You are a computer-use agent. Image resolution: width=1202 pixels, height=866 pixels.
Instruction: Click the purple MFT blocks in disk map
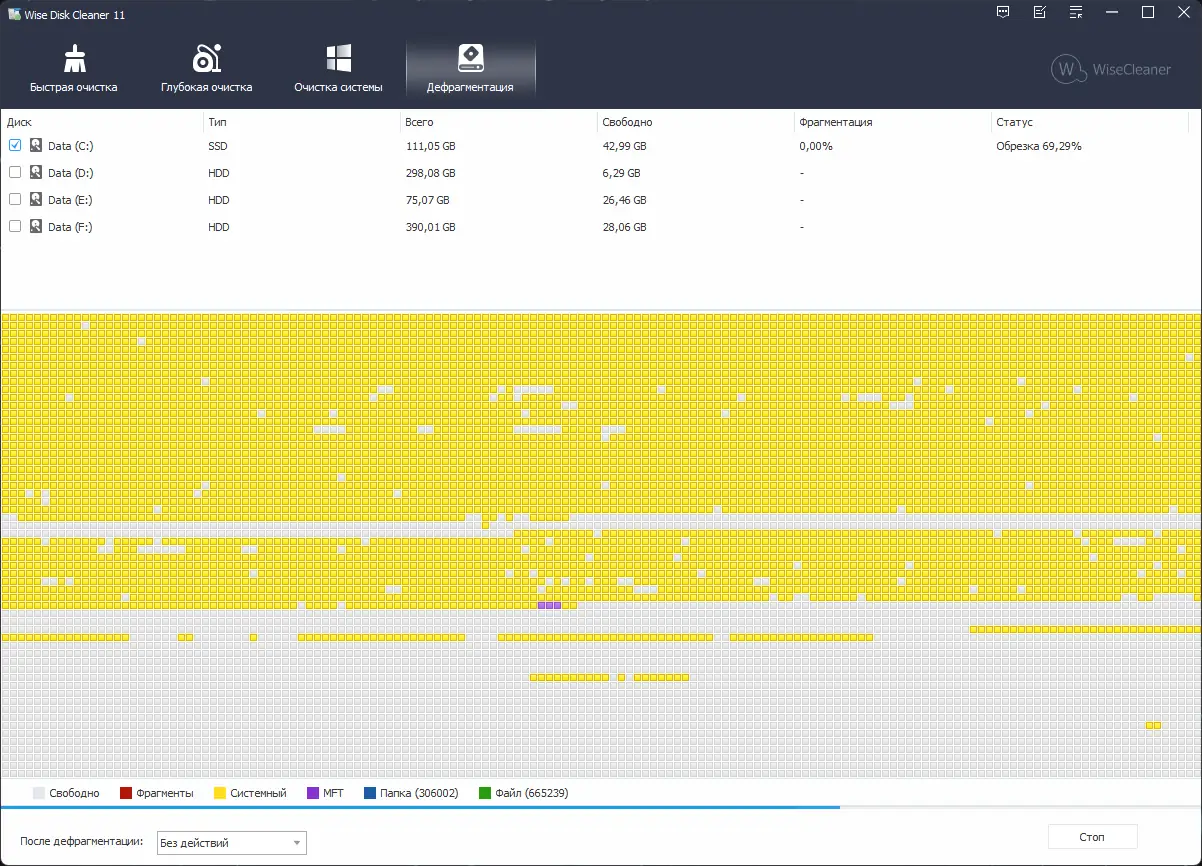click(x=550, y=605)
